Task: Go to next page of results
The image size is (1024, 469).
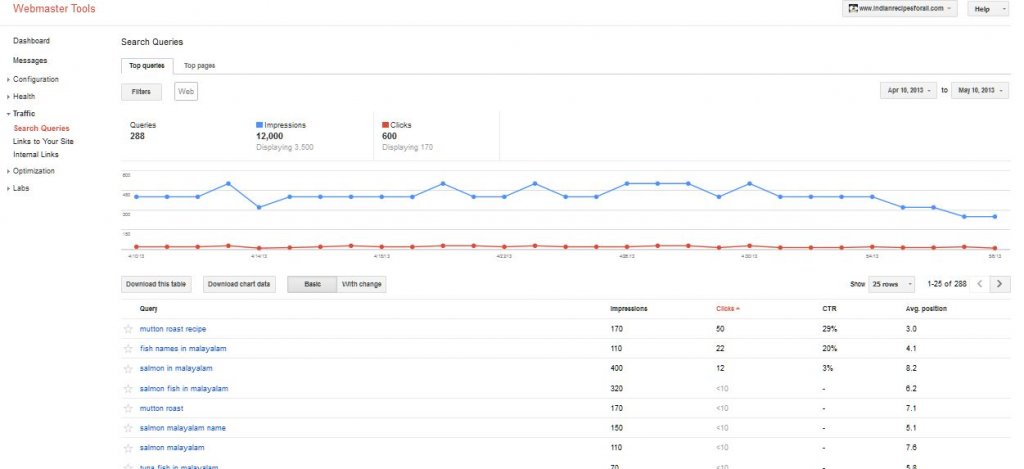Action: tap(1000, 284)
